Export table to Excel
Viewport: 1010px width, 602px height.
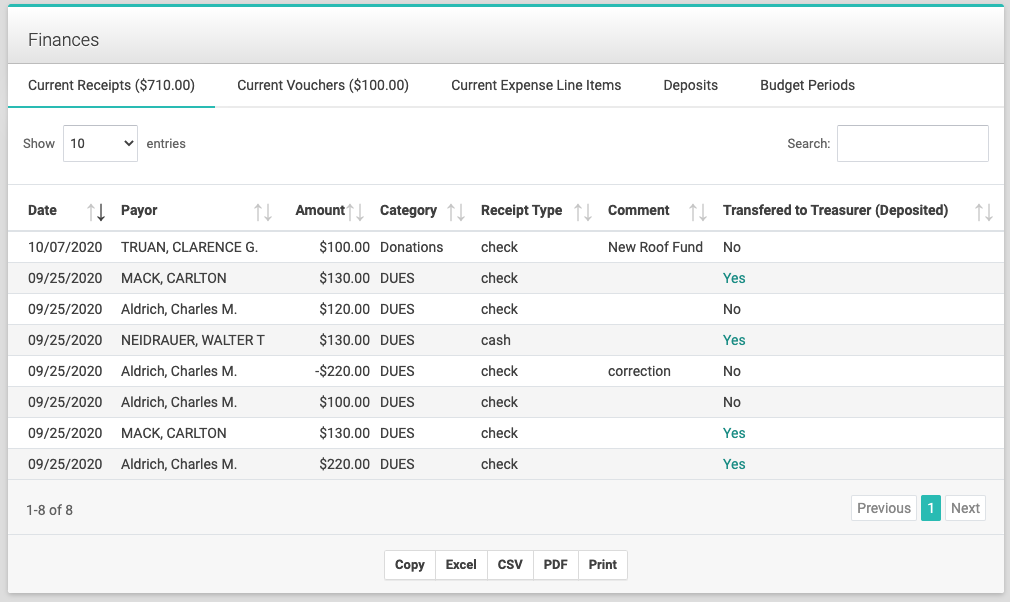point(461,565)
